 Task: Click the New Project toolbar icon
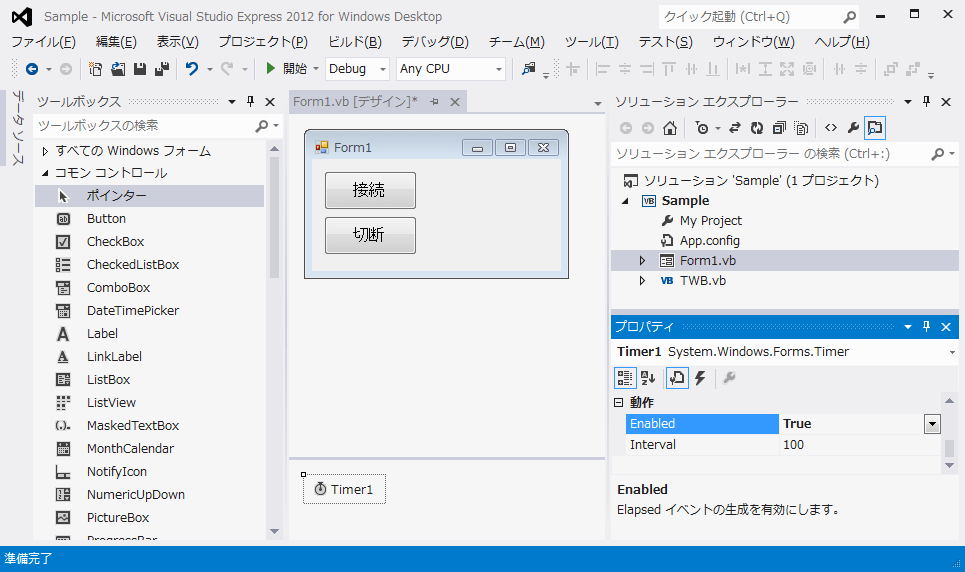click(x=95, y=69)
